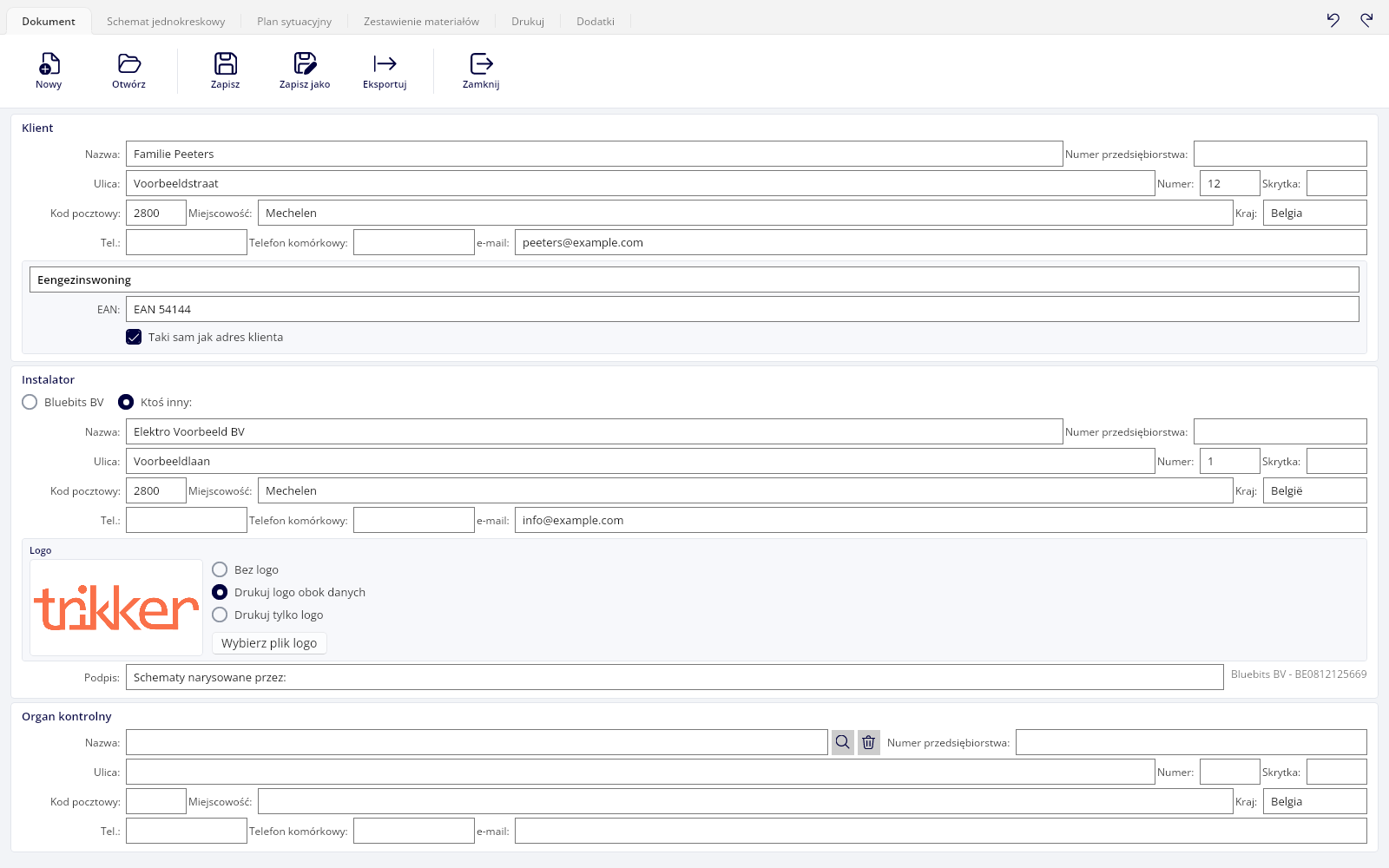Clear the Organ kontrolny with trash icon
1389x868 pixels.
coord(868,742)
